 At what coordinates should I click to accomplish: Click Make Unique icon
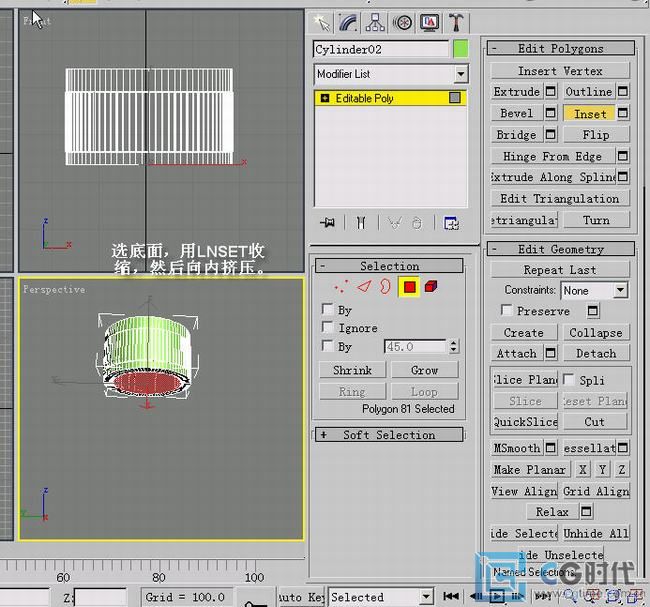pyautogui.click(x=394, y=223)
